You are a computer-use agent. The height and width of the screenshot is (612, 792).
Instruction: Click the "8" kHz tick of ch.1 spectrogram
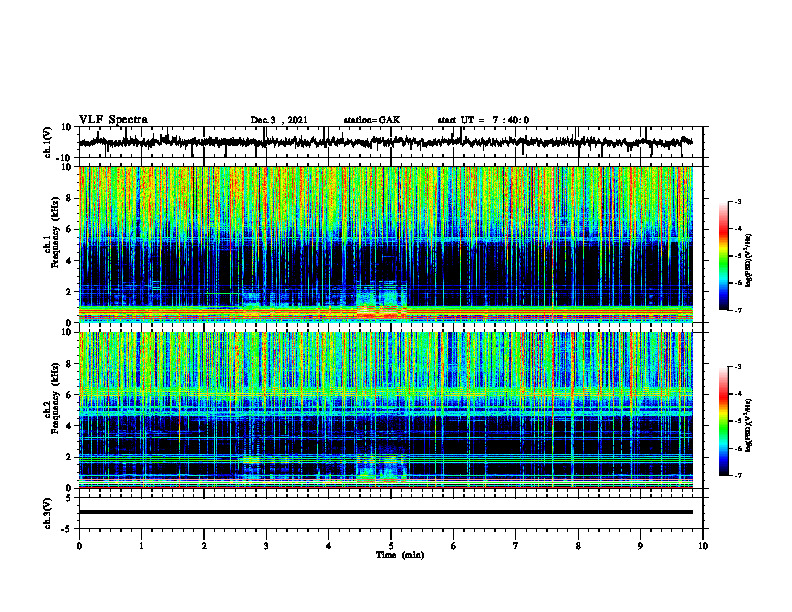pos(69,198)
